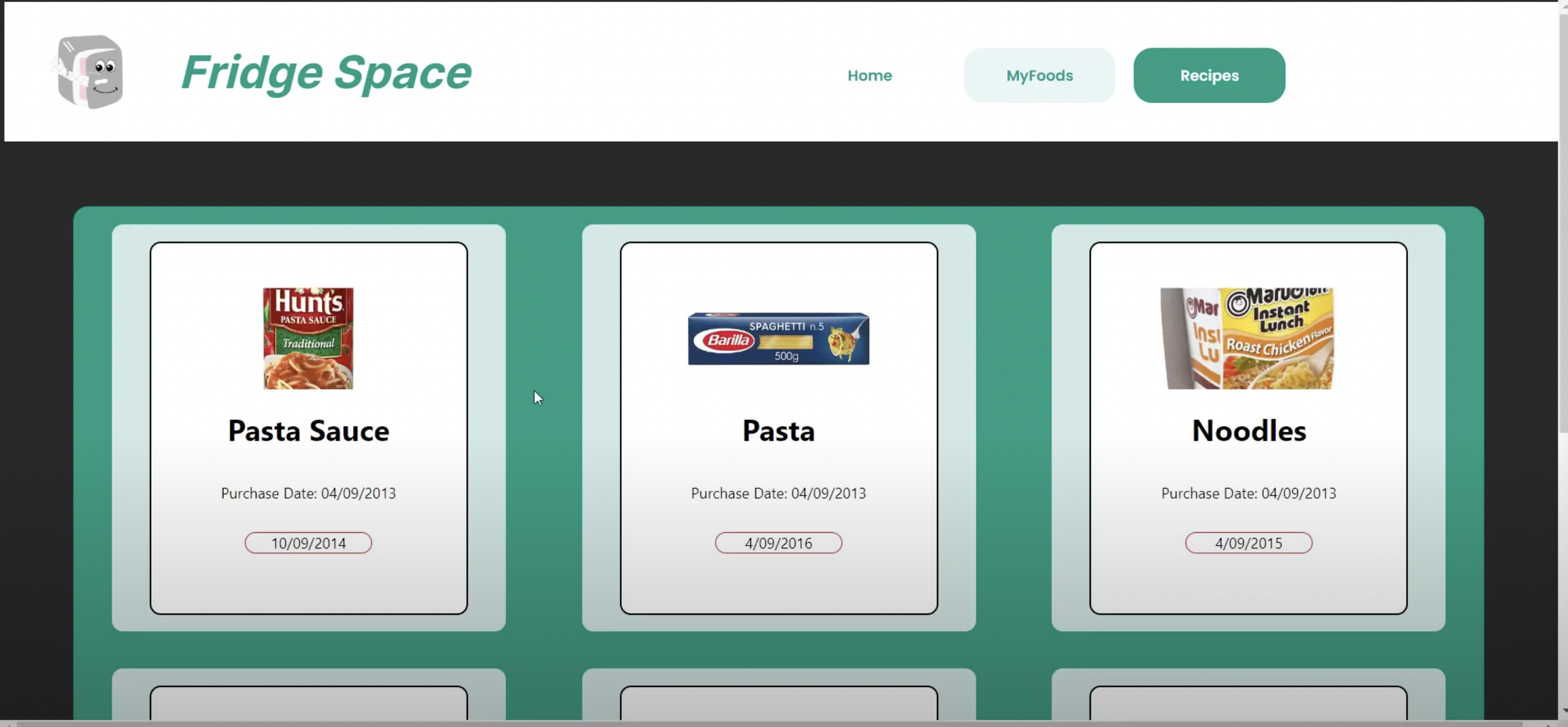Select the Pasta card title

pos(778,431)
